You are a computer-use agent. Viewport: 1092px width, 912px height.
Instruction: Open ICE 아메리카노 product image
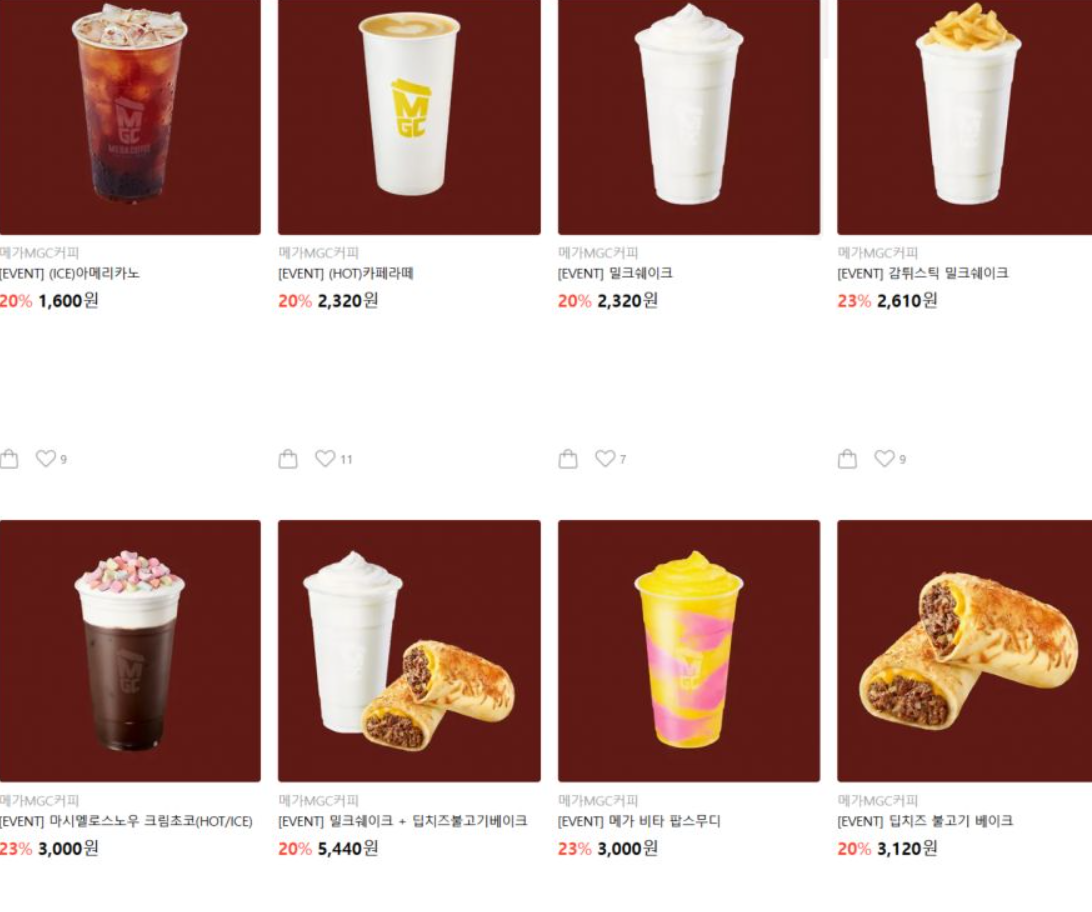[130, 117]
